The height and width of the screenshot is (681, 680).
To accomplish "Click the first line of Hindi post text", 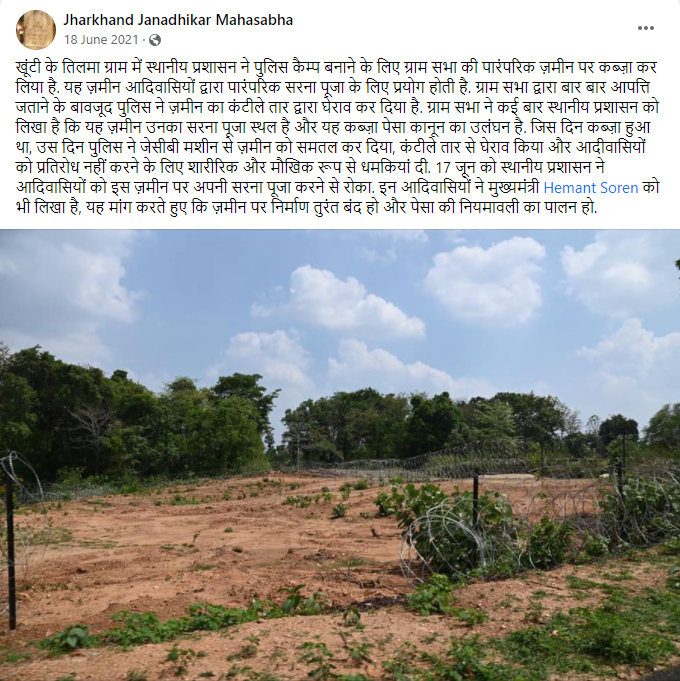I will click(336, 68).
